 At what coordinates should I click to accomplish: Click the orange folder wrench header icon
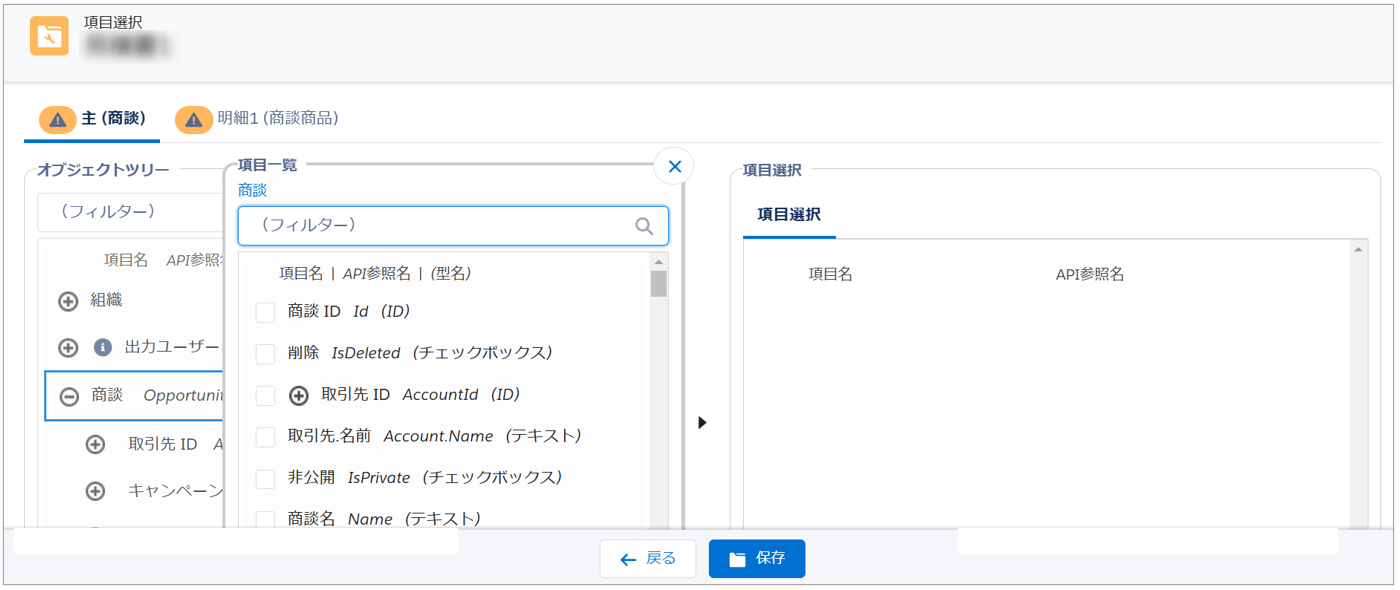[x=49, y=36]
